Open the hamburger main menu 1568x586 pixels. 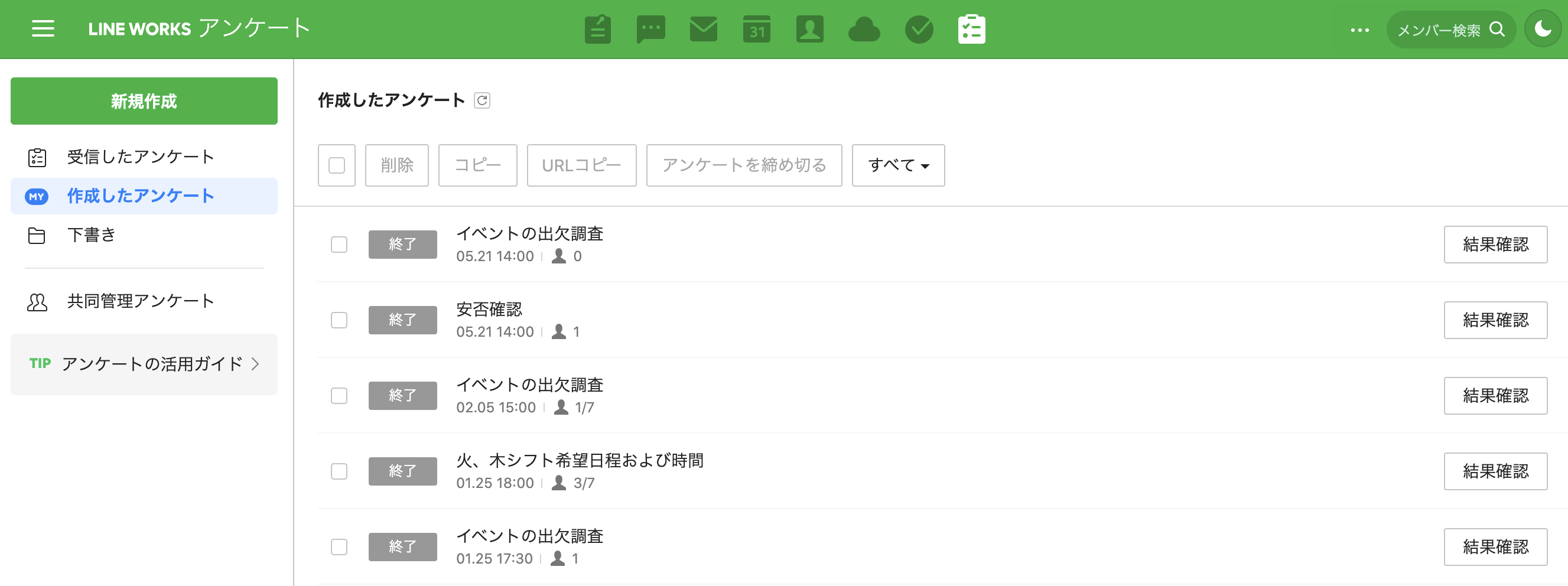tap(43, 28)
